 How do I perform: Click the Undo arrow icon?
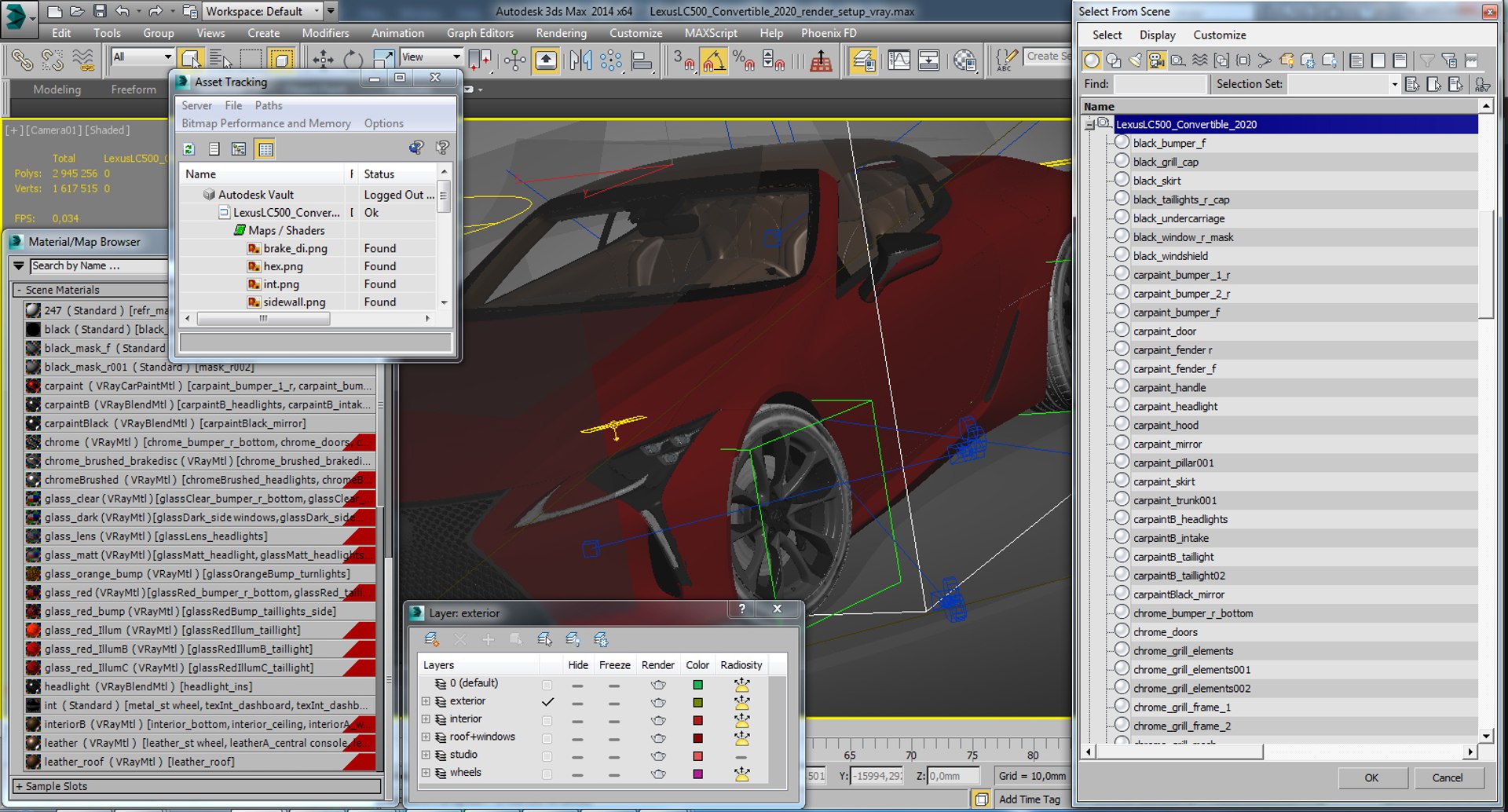click(x=122, y=11)
